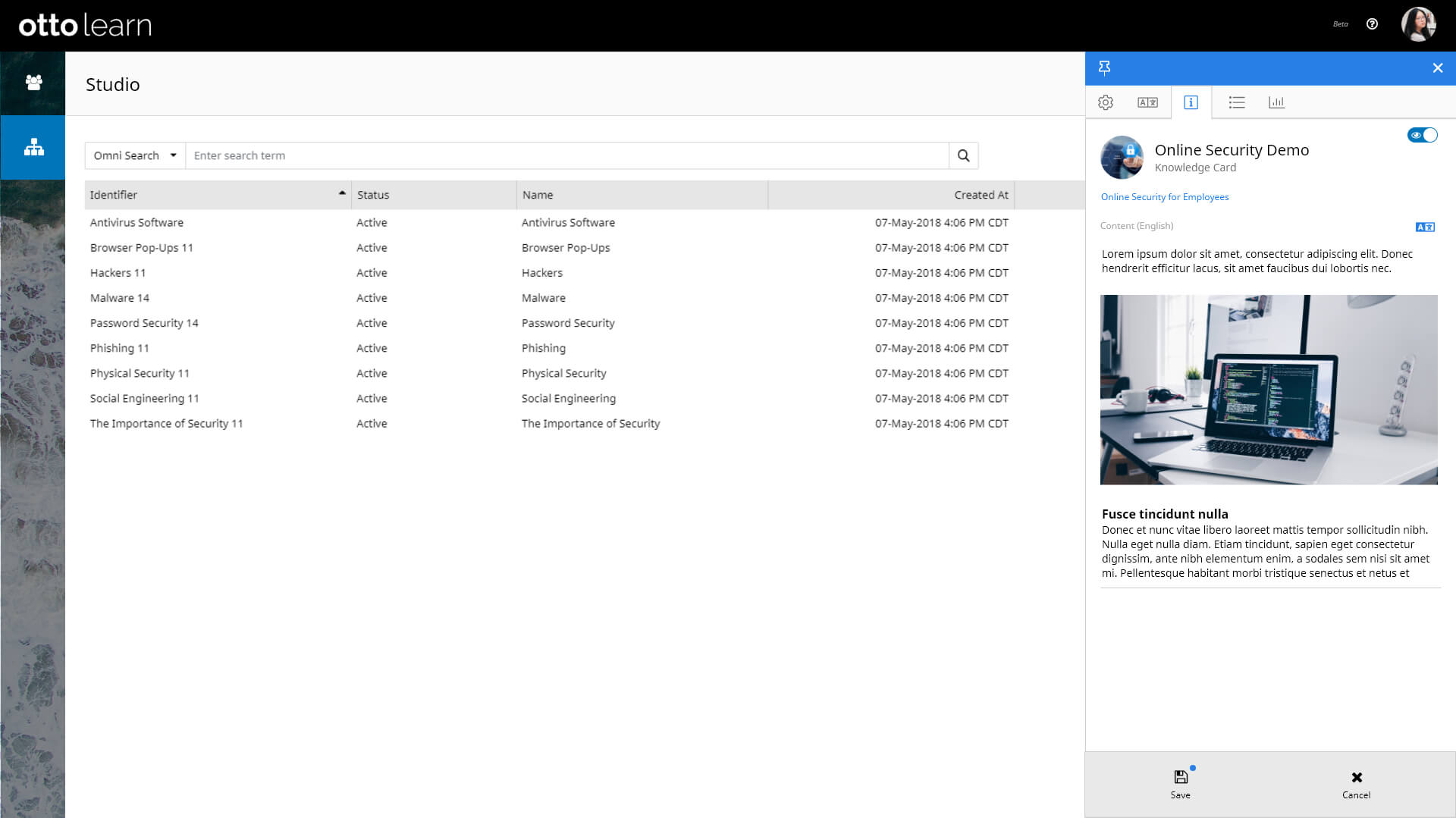The image size is (1456, 818).
Task: Open the settings gear tab
Action: click(1106, 102)
